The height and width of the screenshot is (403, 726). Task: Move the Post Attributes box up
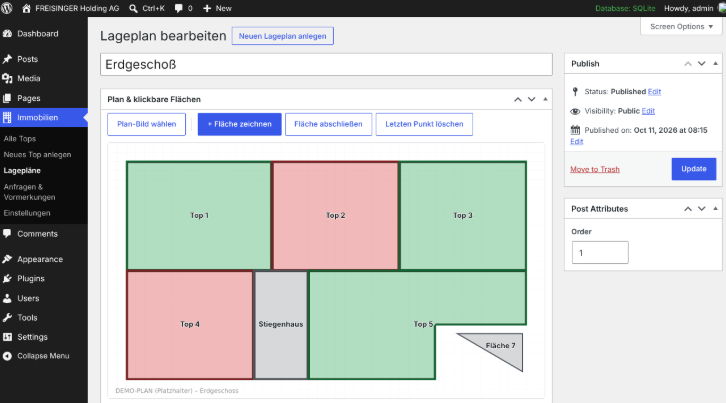[x=688, y=208]
